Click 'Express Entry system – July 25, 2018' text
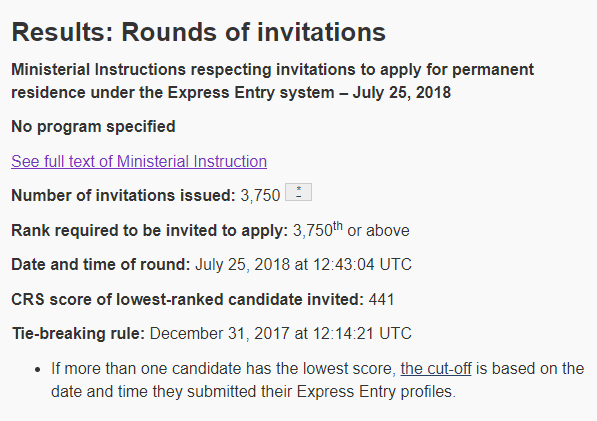The image size is (597, 421). click(x=309, y=92)
